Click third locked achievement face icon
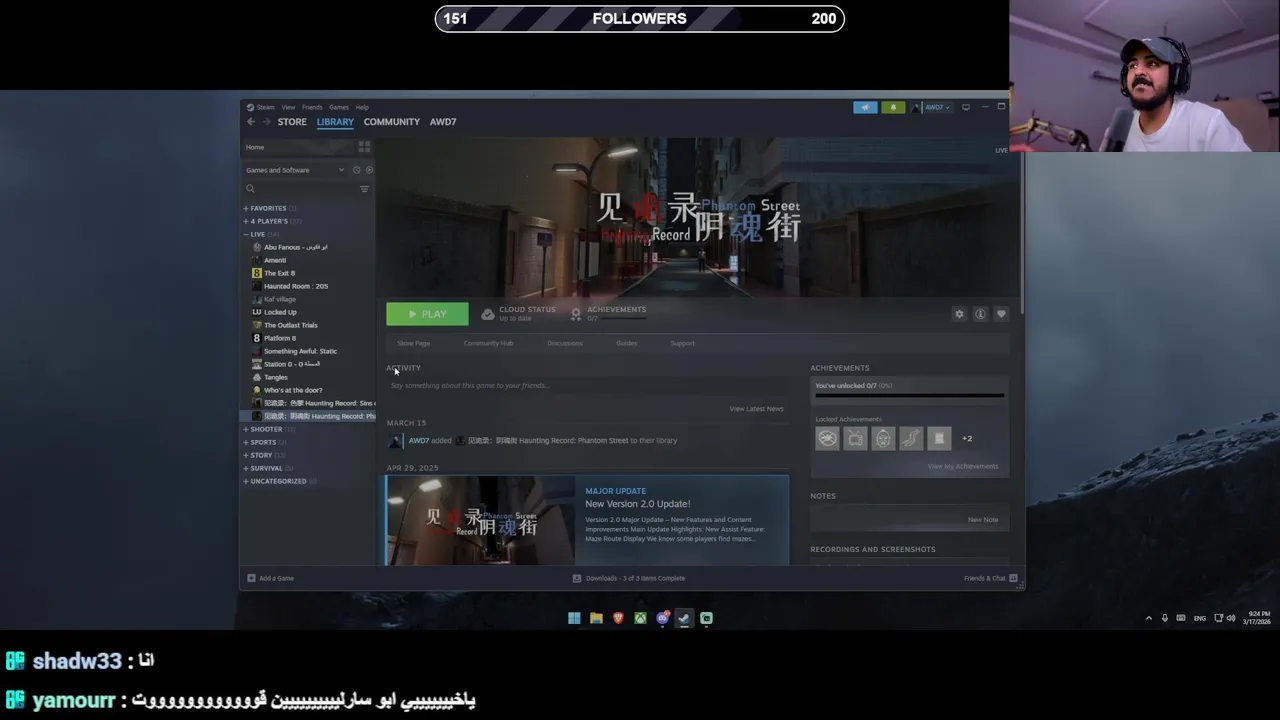This screenshot has height=720, width=1280. (x=883, y=438)
